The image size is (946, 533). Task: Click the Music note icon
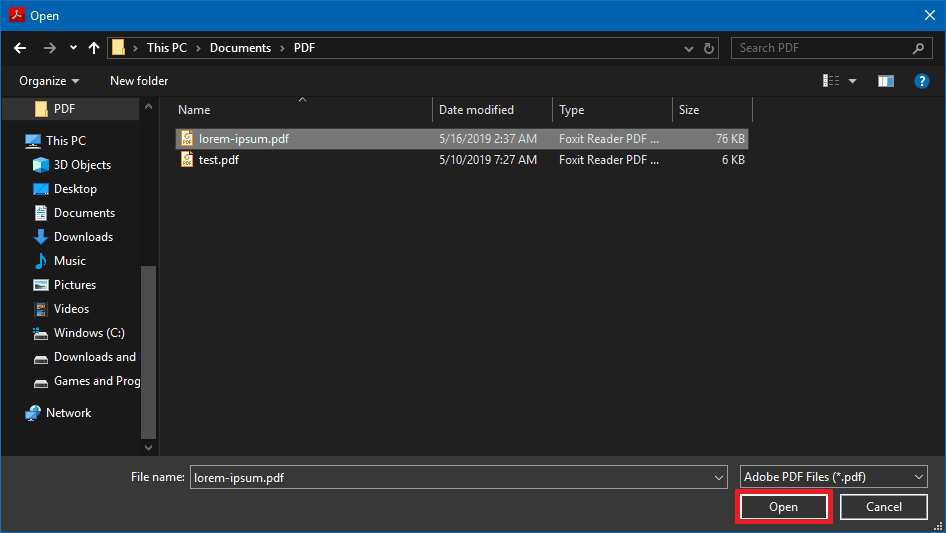(40, 261)
